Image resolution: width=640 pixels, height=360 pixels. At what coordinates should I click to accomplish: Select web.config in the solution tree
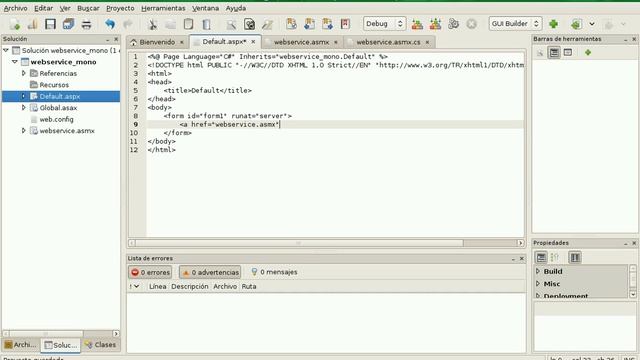click(x=56, y=119)
